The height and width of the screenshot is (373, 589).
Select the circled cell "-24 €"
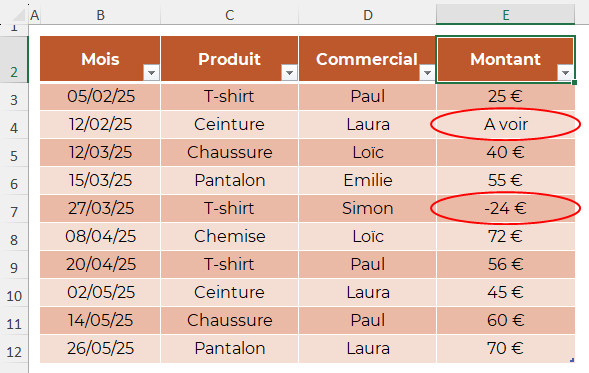tap(506, 208)
